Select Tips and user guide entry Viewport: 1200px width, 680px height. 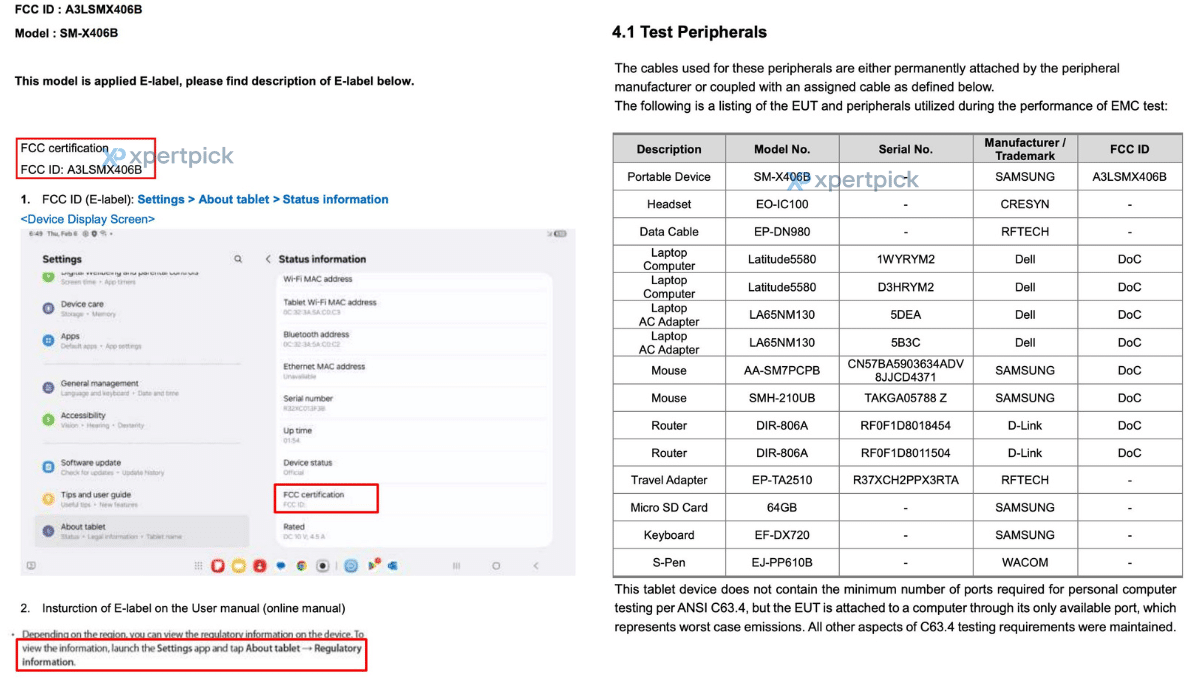pyautogui.click(x=143, y=499)
